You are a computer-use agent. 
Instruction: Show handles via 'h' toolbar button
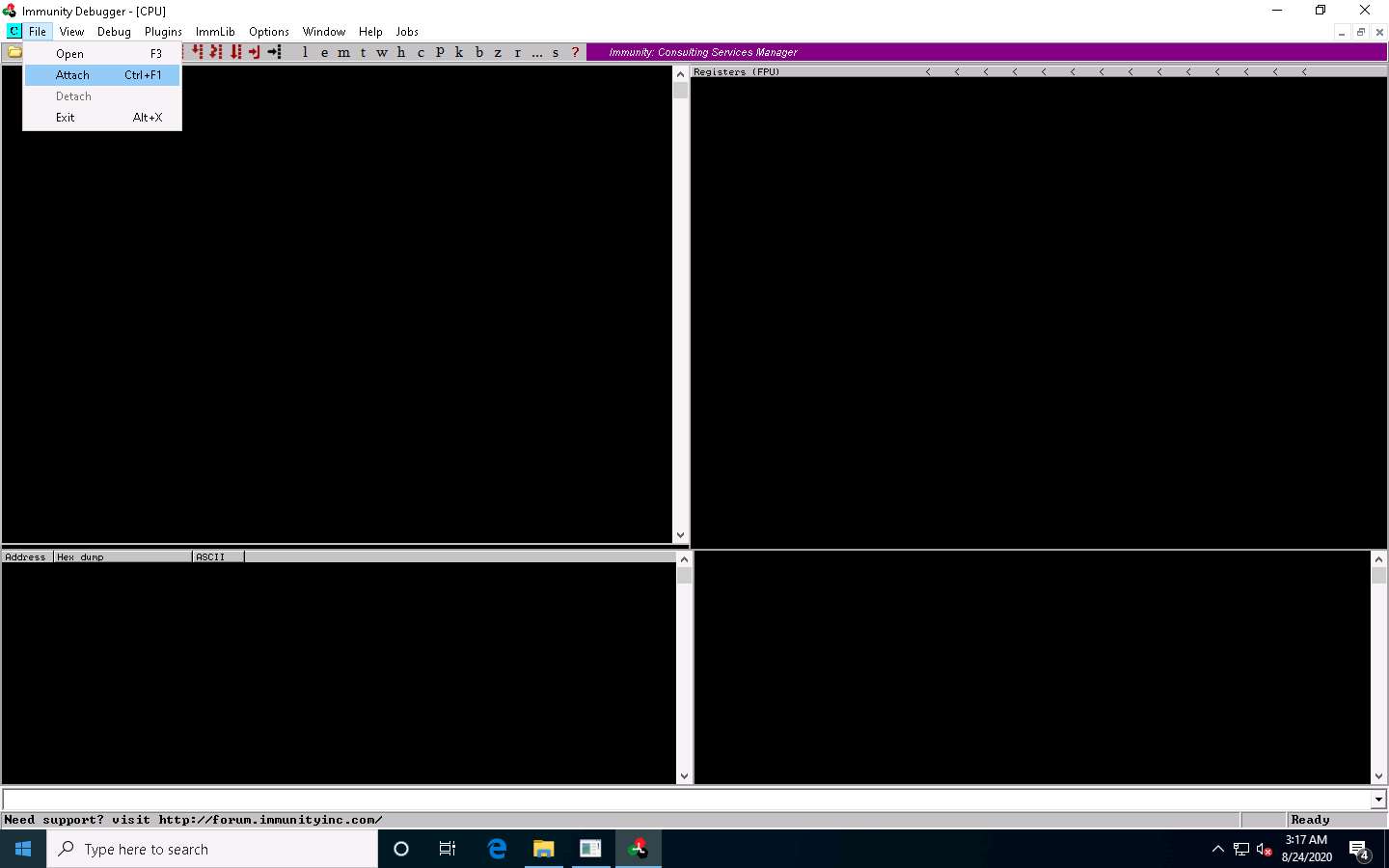(401, 52)
